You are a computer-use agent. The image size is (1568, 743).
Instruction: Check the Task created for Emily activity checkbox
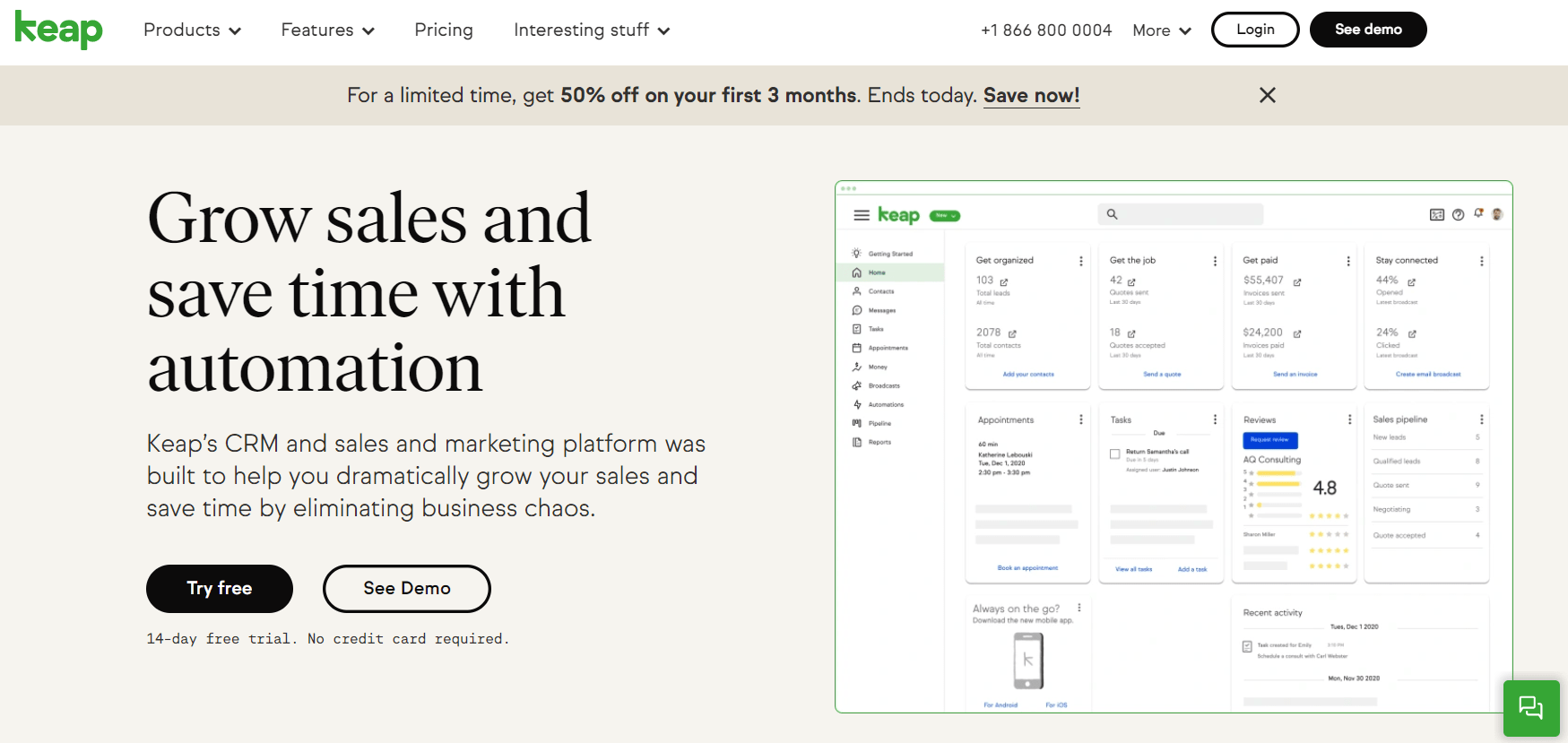(1247, 646)
